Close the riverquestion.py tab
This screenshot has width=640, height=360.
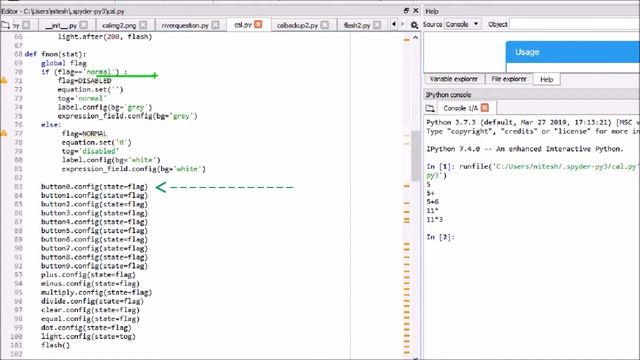click(x=216, y=25)
